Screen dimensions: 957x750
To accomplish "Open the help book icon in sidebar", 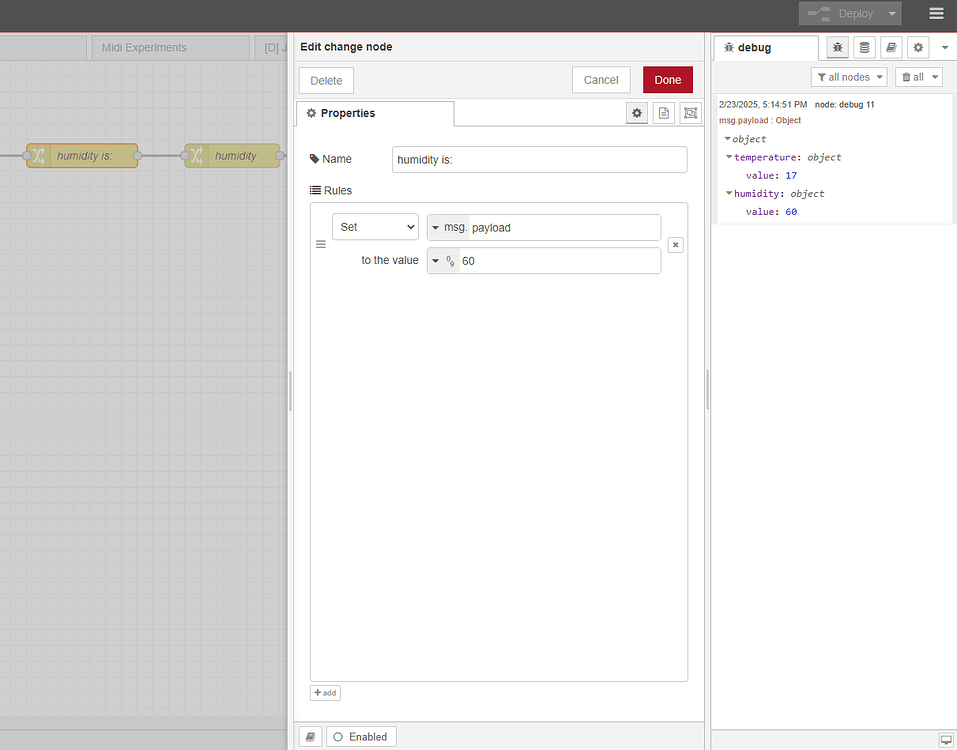I will [x=891, y=47].
